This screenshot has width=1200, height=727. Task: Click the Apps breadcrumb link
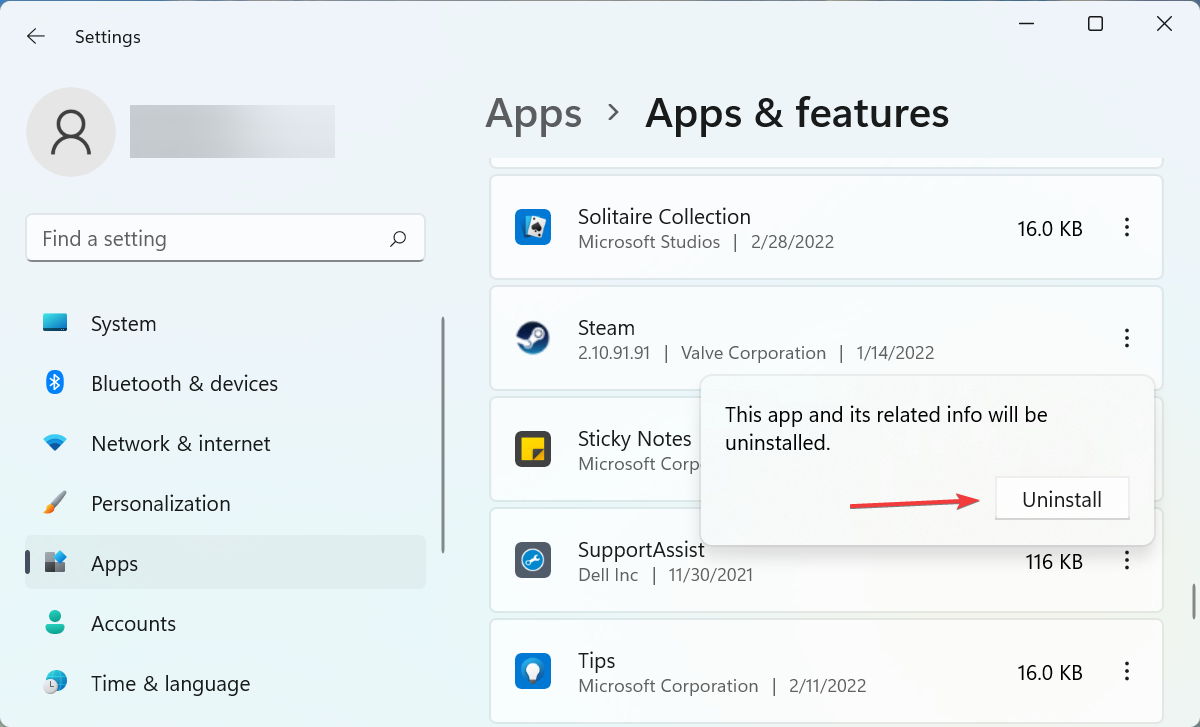coord(533,113)
